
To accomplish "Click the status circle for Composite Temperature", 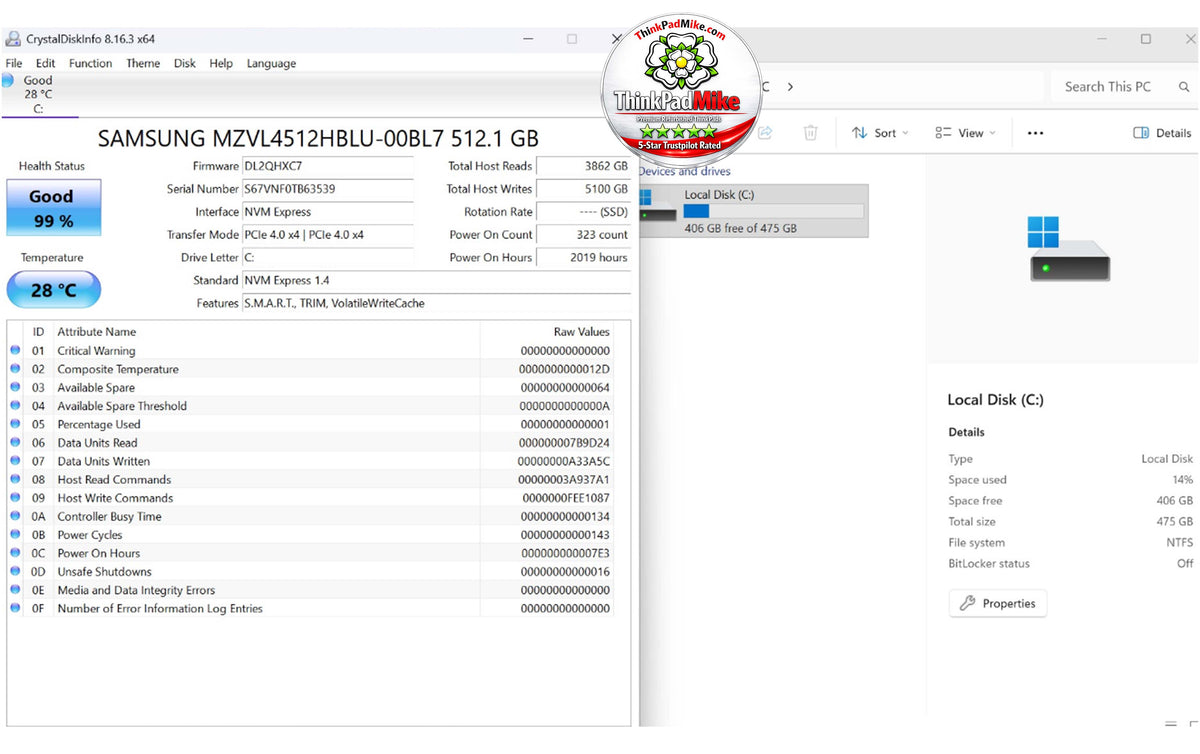I will (15, 369).
